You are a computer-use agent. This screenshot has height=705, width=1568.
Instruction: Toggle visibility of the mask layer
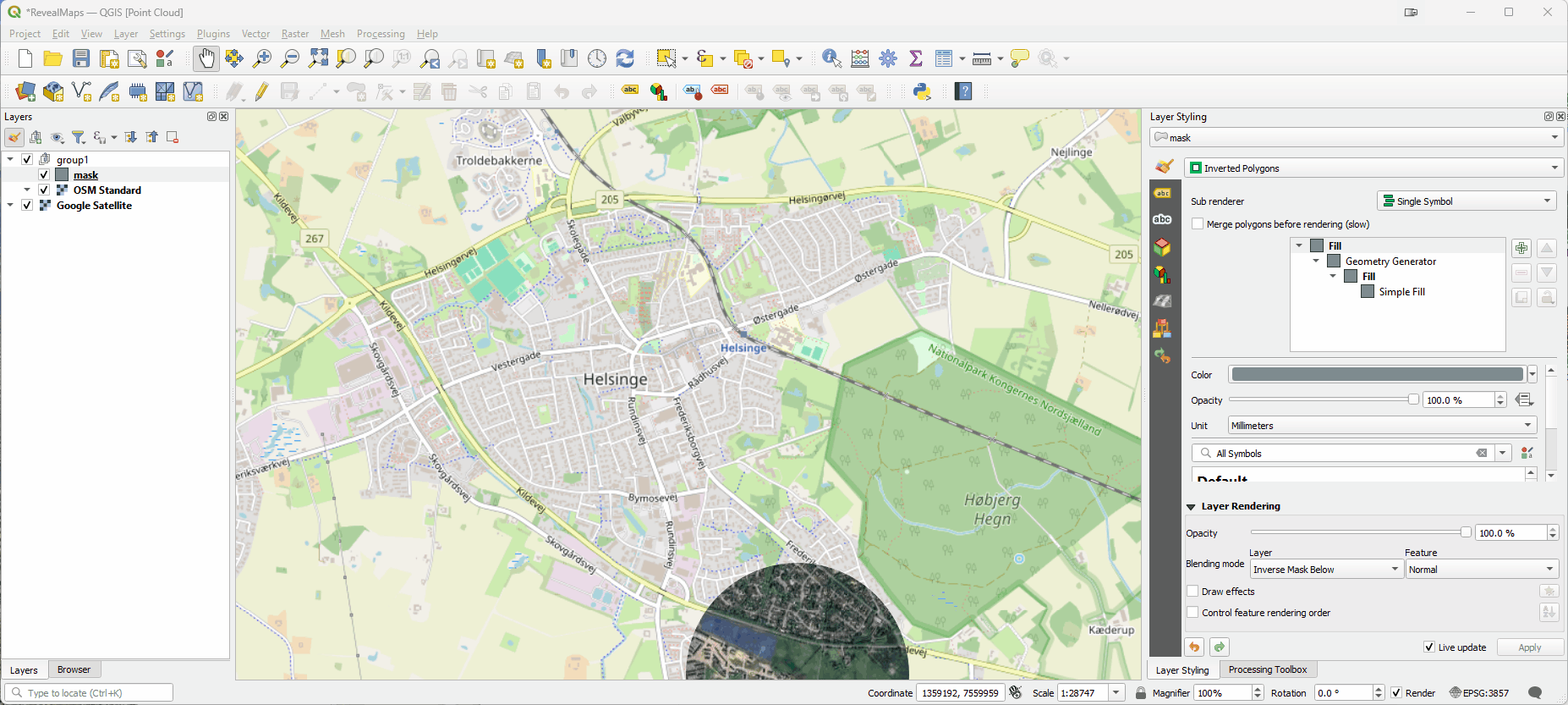click(x=44, y=174)
